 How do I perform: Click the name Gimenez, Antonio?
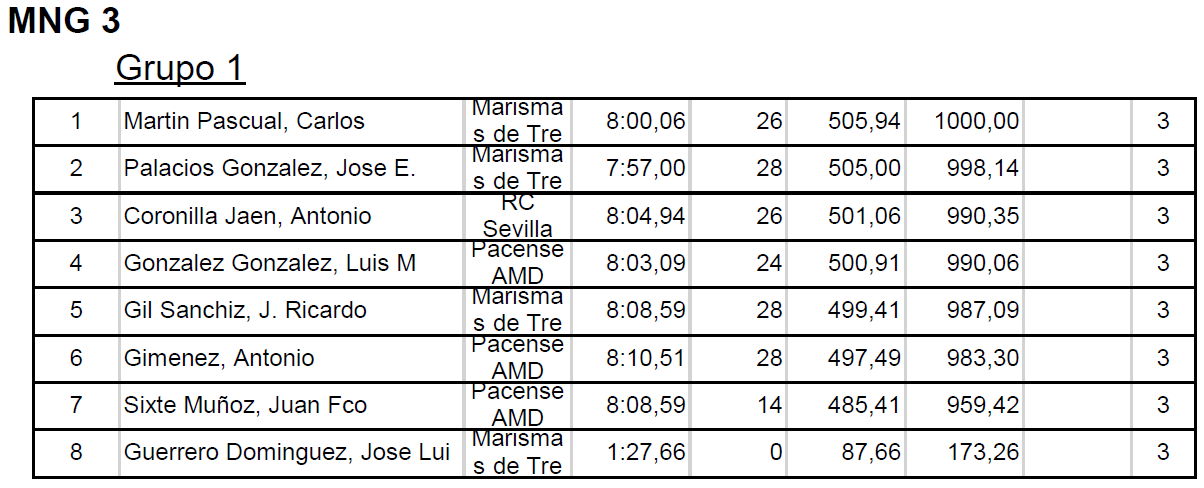pyautogui.click(x=219, y=358)
